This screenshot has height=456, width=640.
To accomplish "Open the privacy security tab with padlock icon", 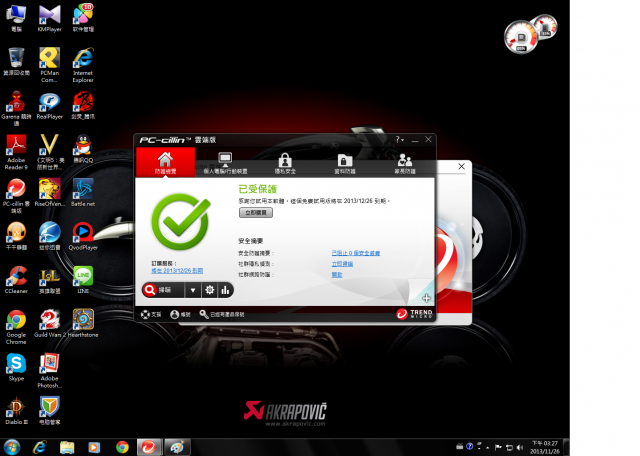I will click(x=285, y=163).
